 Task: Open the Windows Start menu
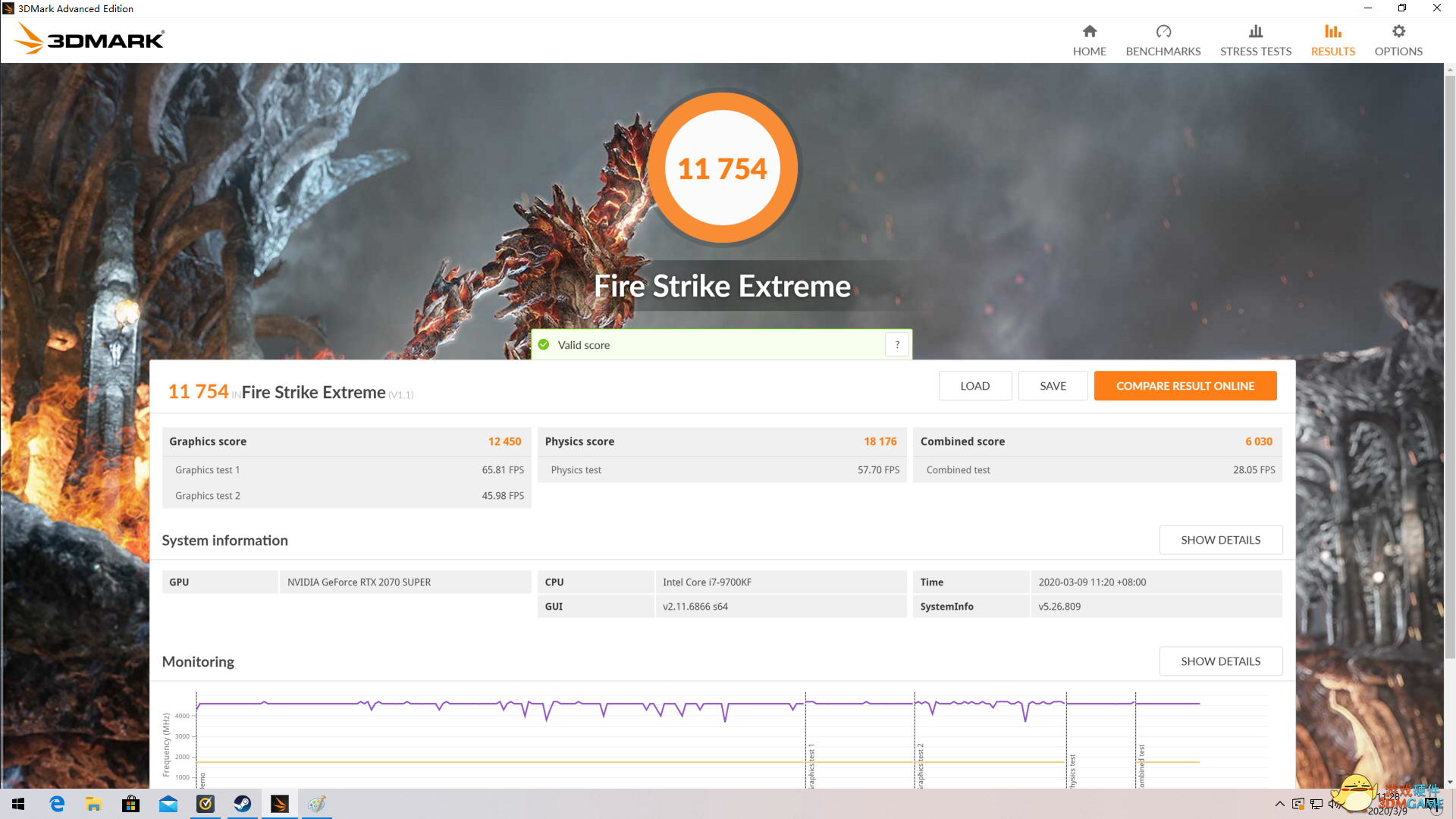[18, 804]
